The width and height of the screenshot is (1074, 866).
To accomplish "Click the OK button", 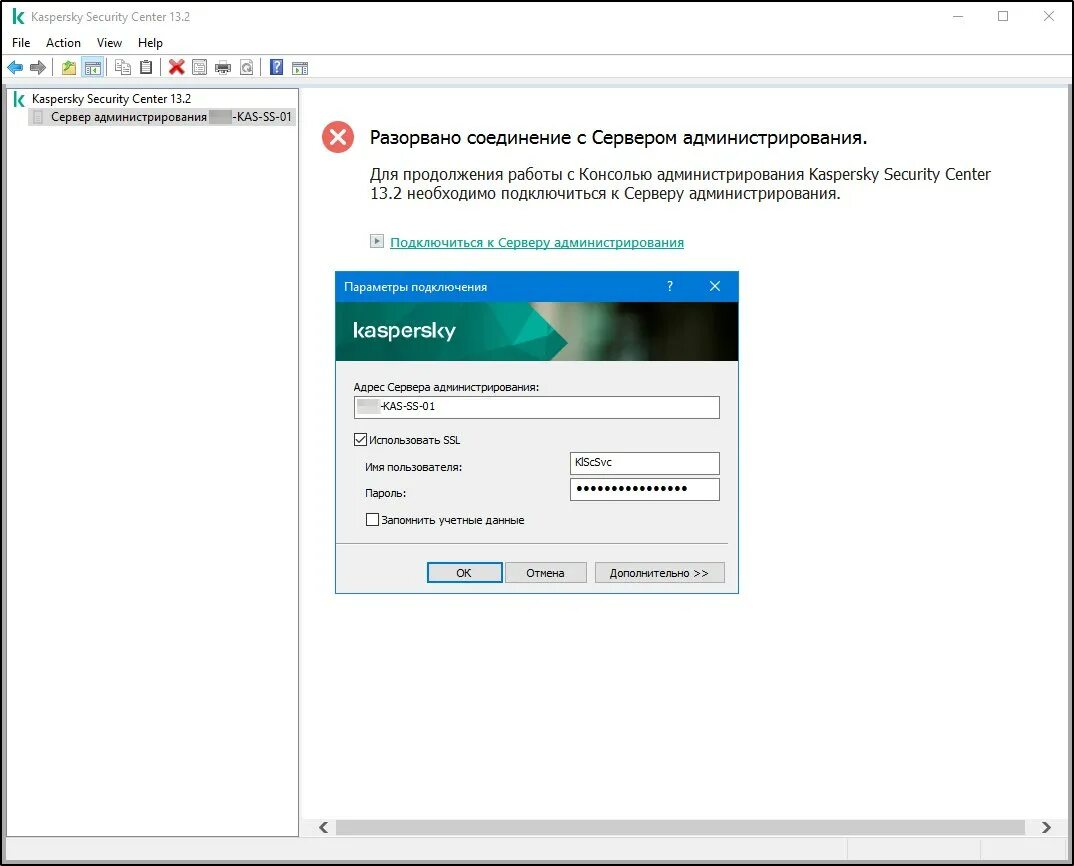I will pos(464,573).
